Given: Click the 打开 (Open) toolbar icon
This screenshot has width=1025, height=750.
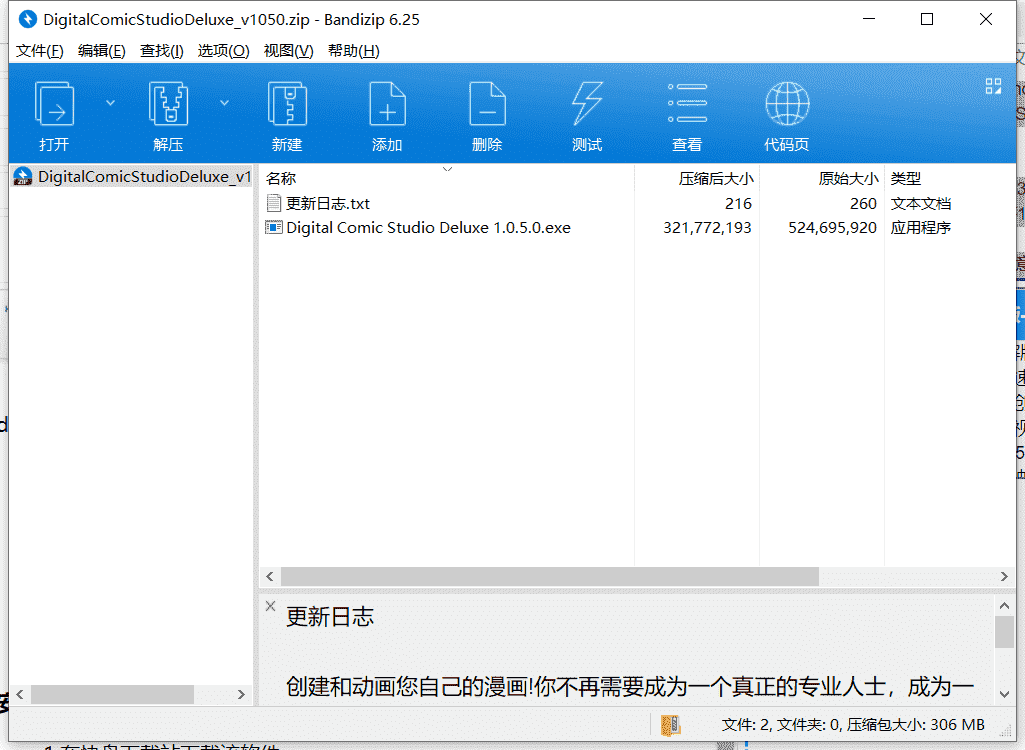Looking at the screenshot, I should [x=54, y=115].
